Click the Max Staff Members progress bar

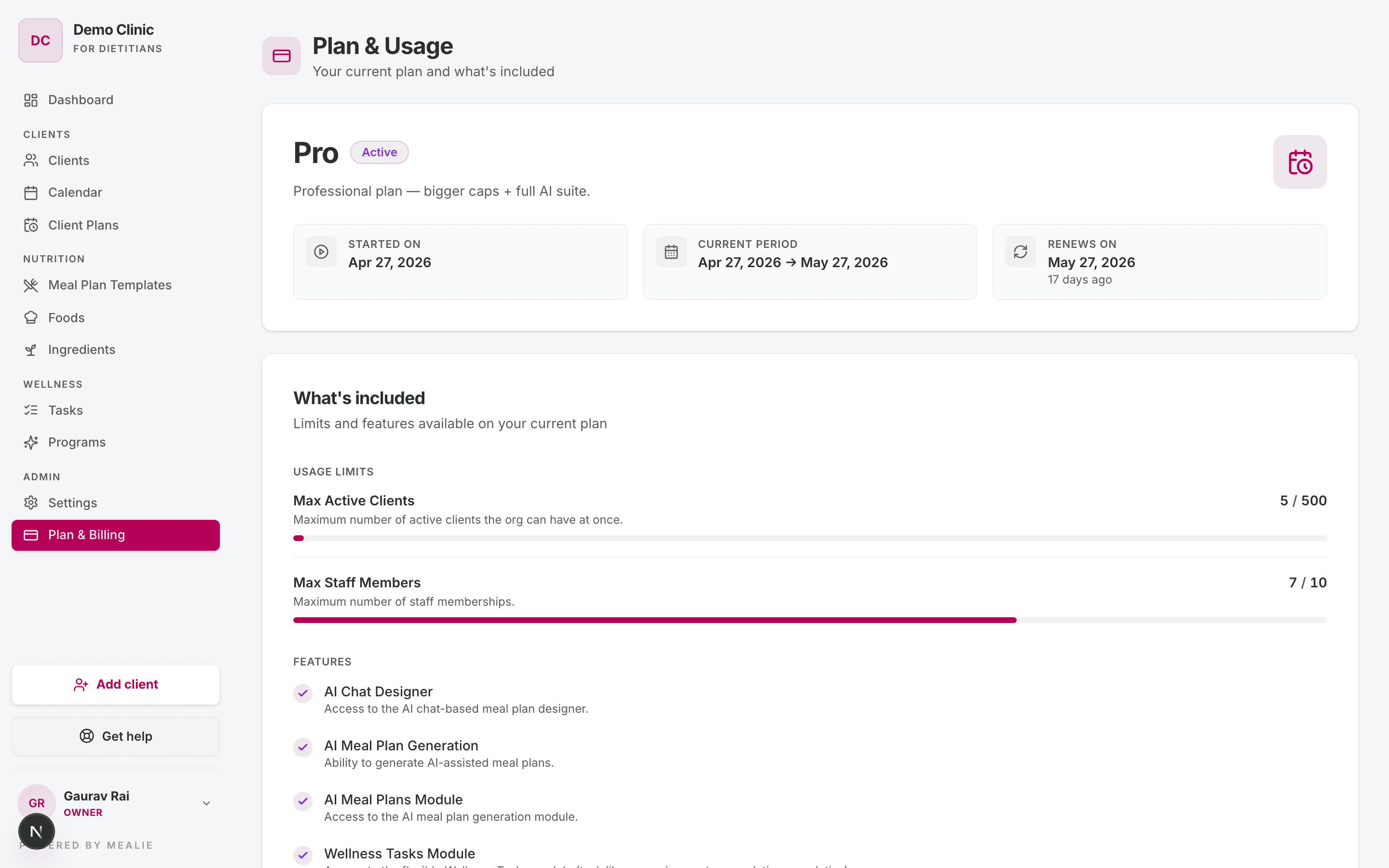pyautogui.click(x=810, y=620)
